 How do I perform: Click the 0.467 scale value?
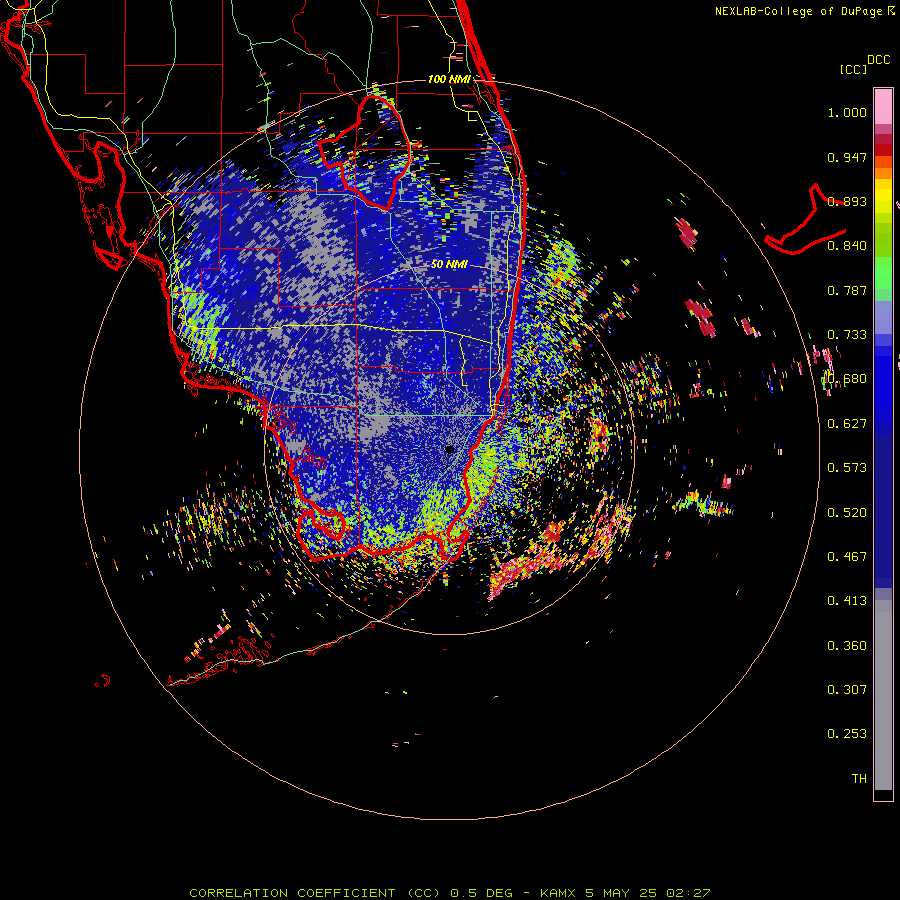847,556
